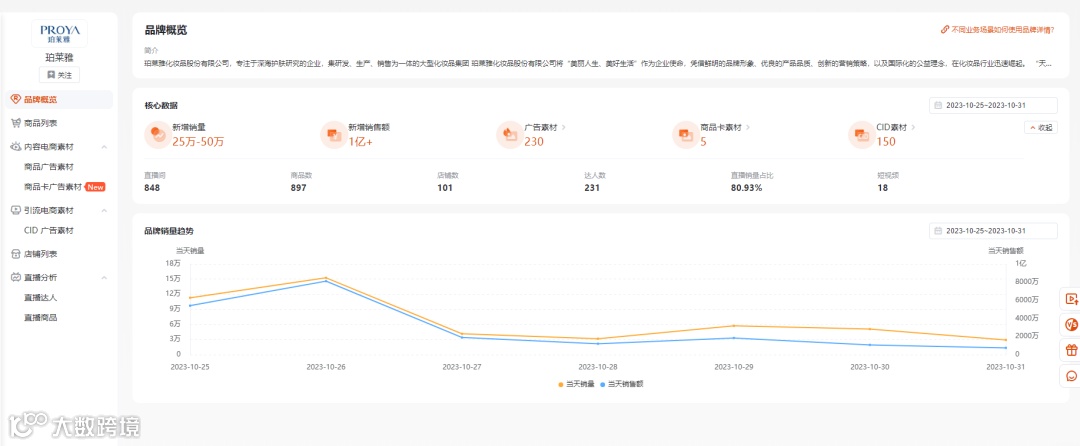This screenshot has height=446, width=1080.
Task: Click the 1亿+ sales amount value
Action: pyautogui.click(x=360, y=142)
